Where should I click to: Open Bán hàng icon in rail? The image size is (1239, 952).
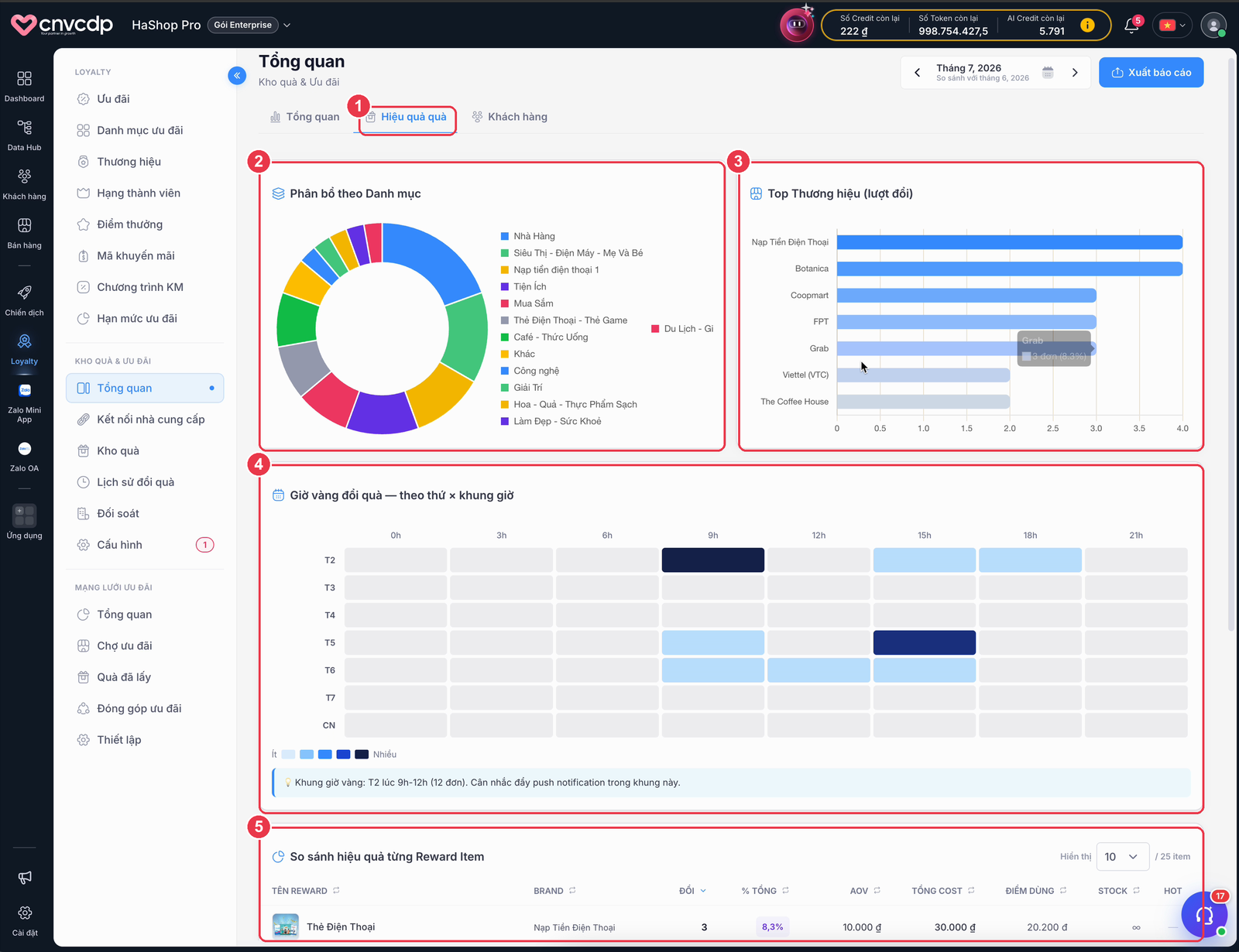[24, 233]
